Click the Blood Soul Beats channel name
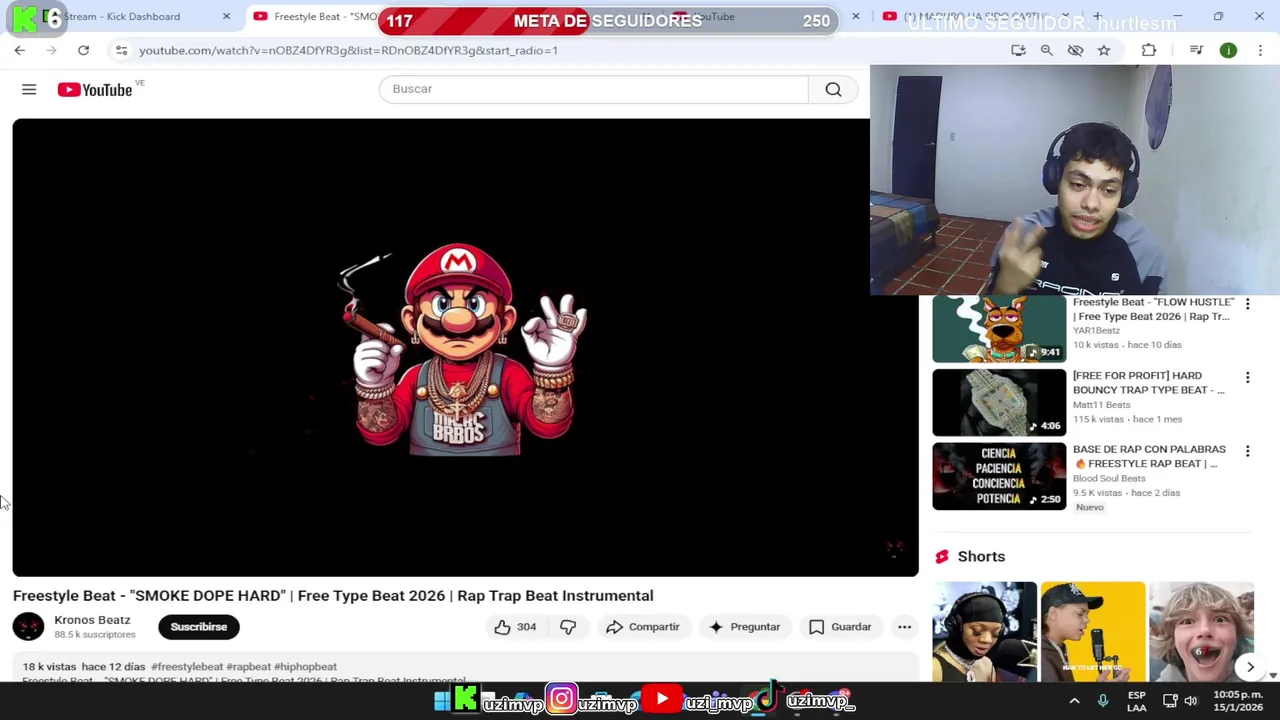 pyautogui.click(x=1109, y=479)
